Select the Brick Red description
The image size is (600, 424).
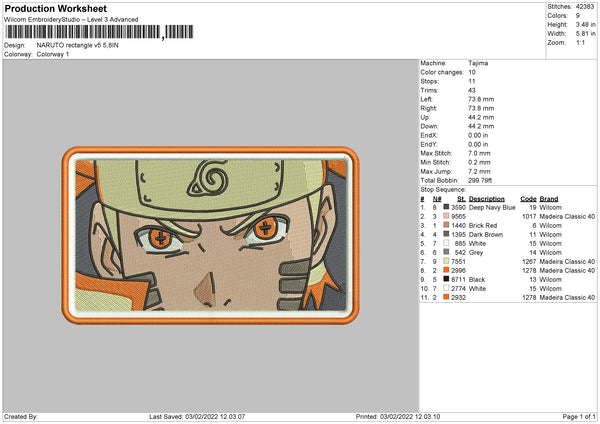[x=483, y=225]
